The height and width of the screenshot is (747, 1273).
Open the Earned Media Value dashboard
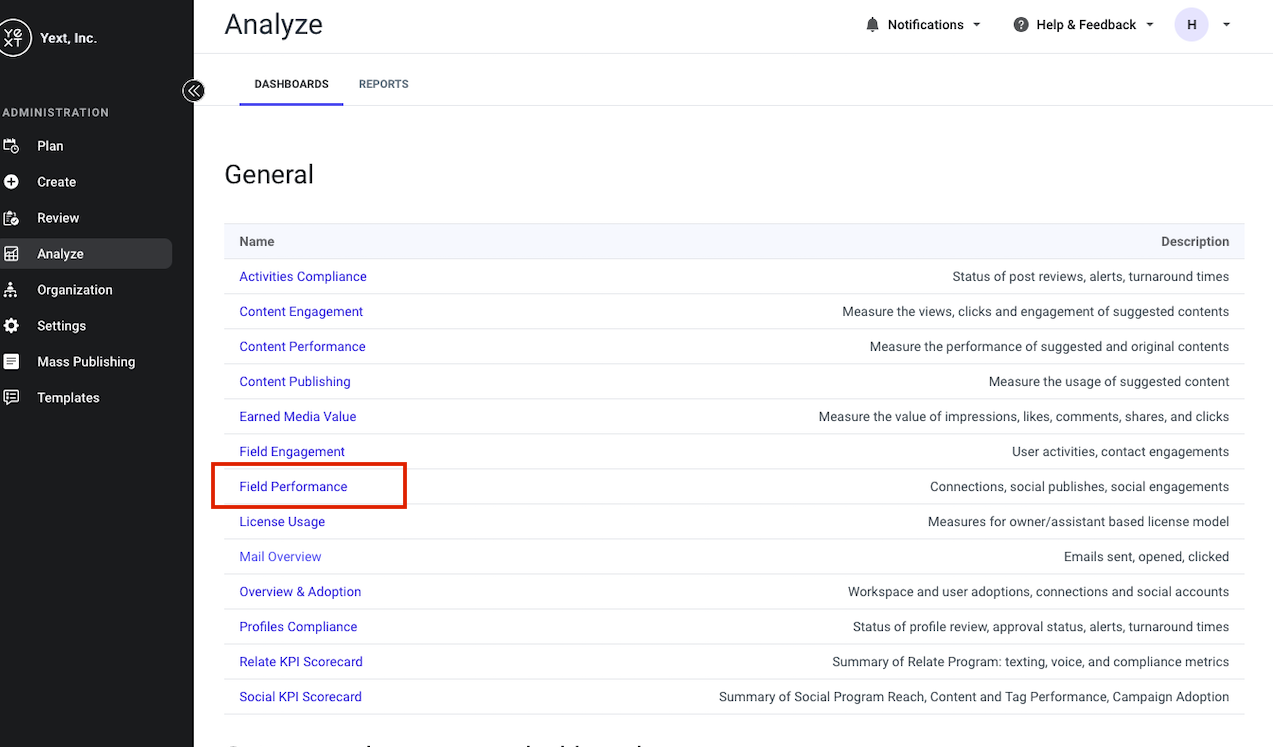click(x=298, y=417)
